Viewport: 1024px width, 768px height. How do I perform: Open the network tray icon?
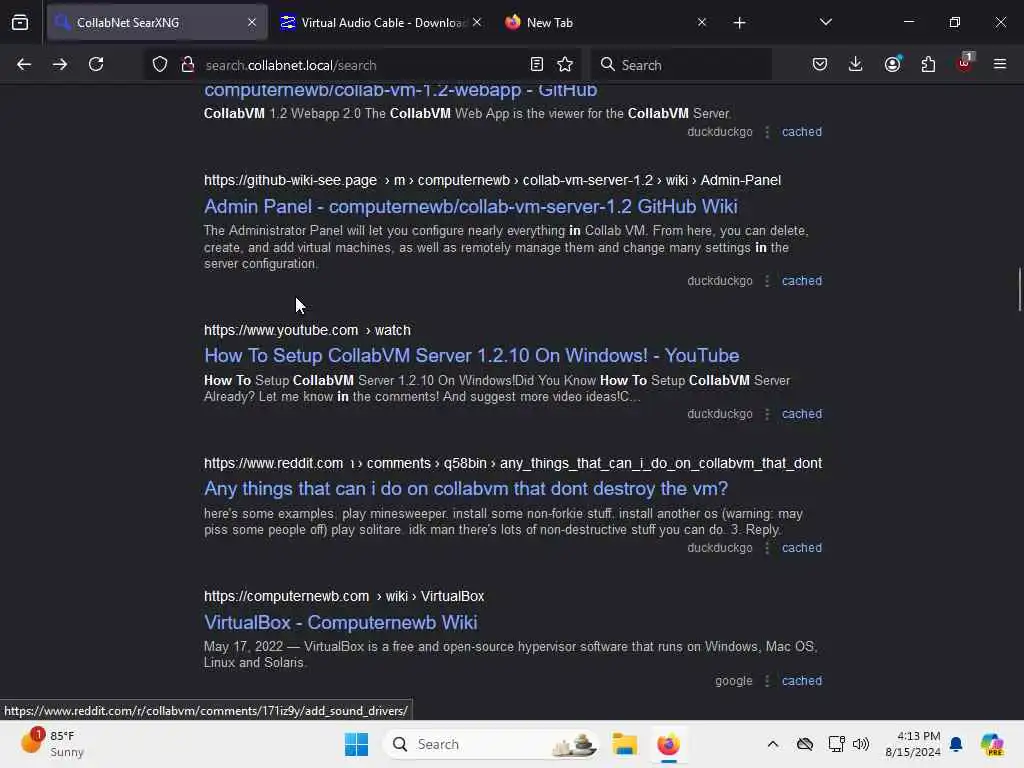pyautogui.click(x=836, y=744)
